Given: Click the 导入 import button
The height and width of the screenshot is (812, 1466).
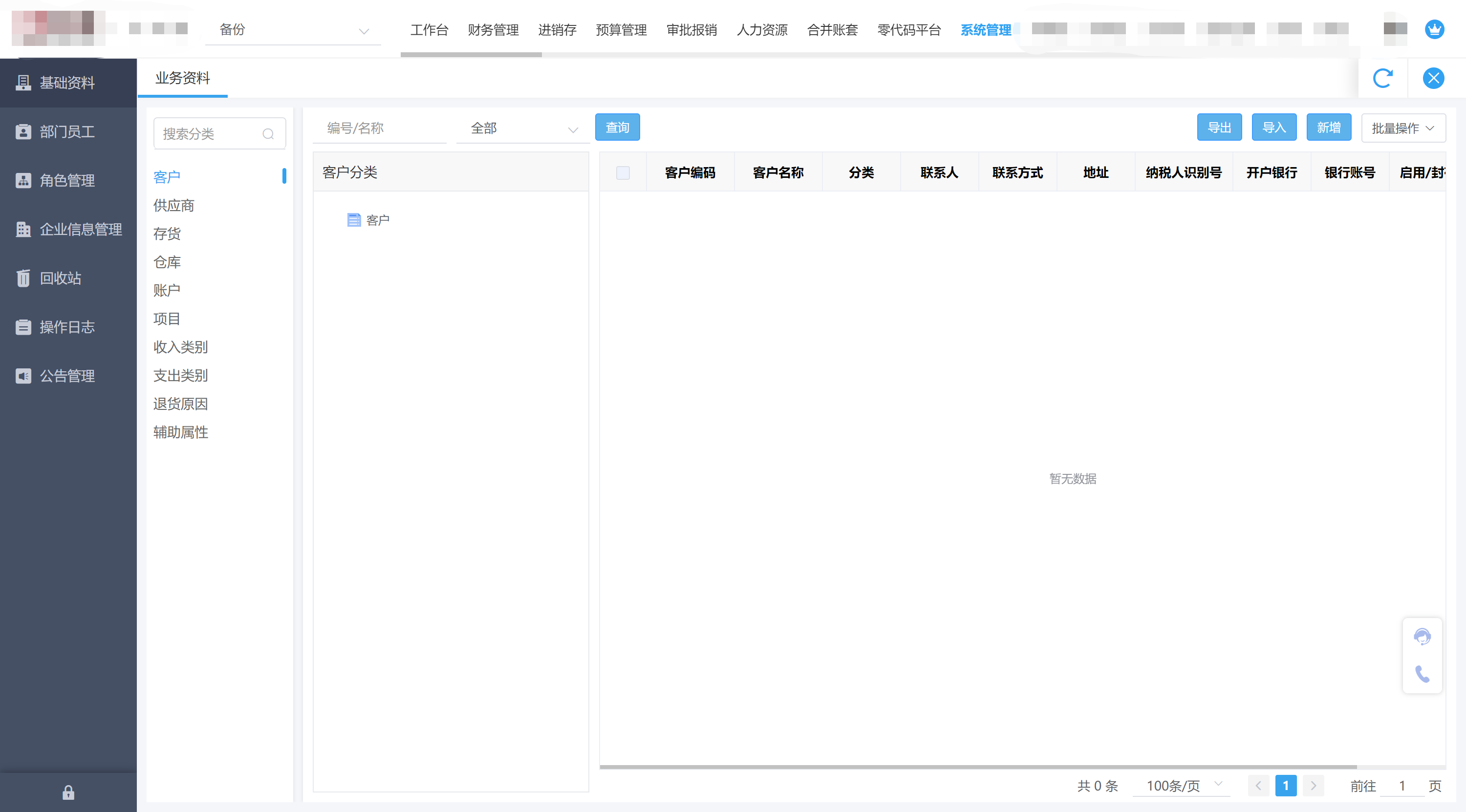Looking at the screenshot, I should click(1274, 128).
